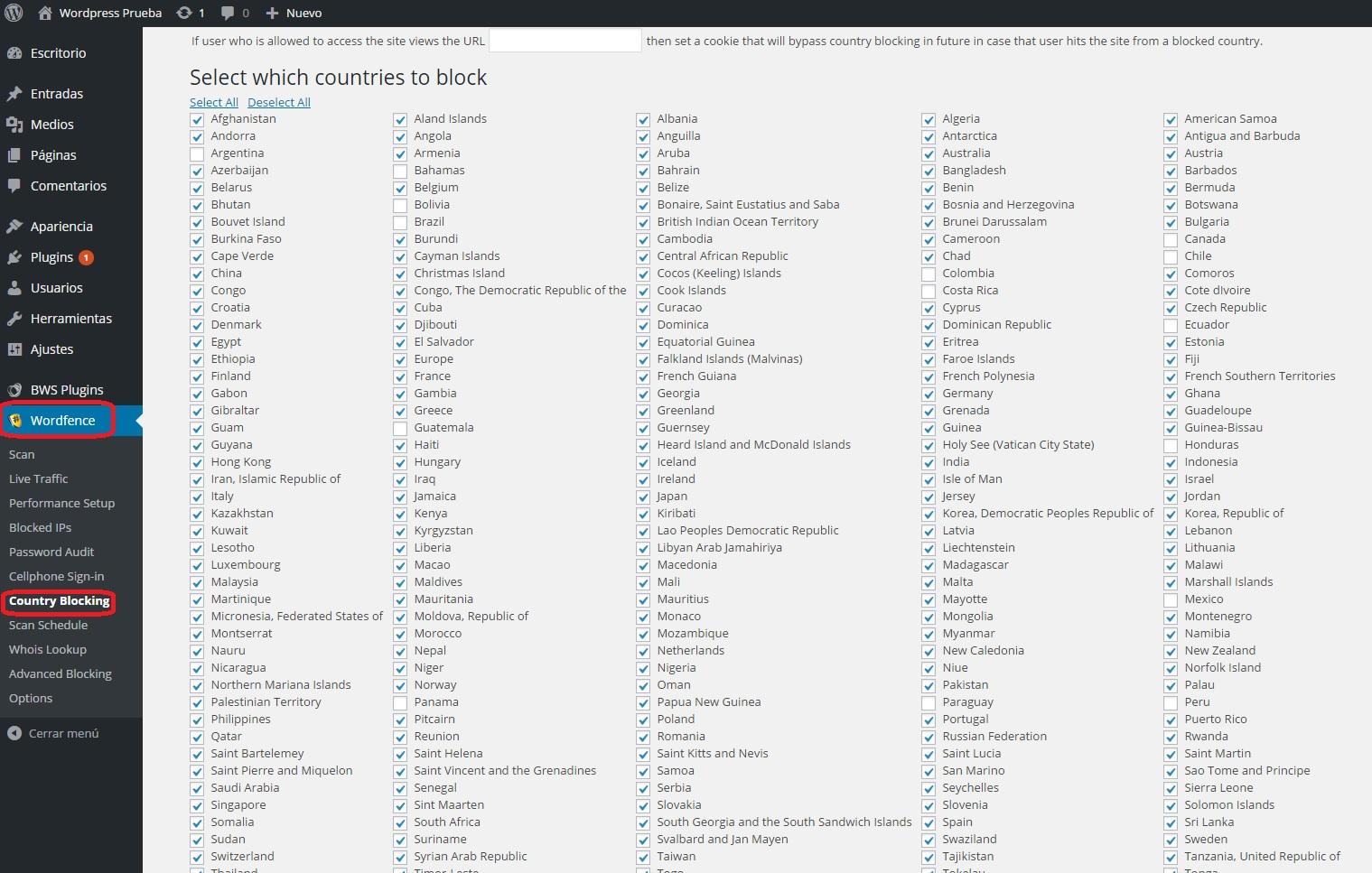Screen dimensions: 1372x873
Task: Open Scan Schedule page
Action: pos(49,625)
